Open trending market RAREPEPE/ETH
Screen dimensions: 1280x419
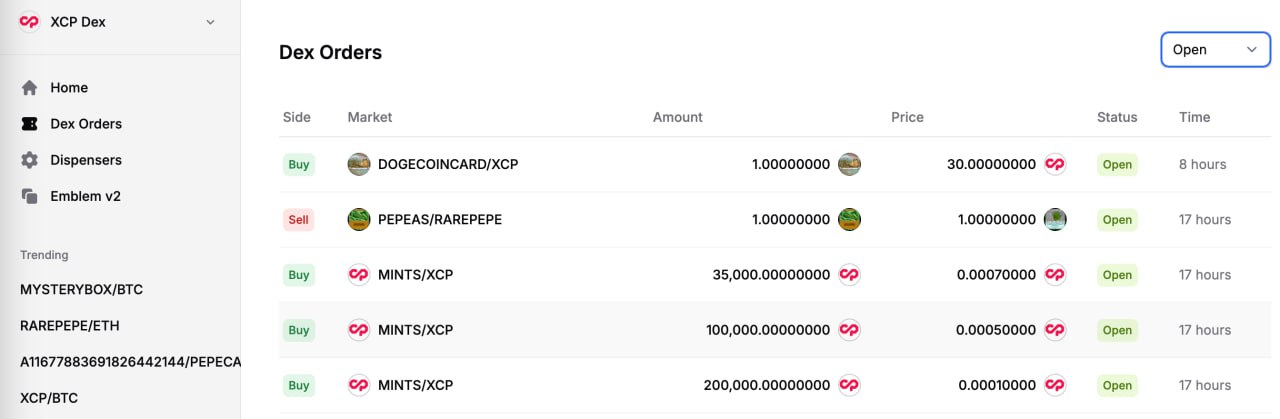[x=70, y=326]
